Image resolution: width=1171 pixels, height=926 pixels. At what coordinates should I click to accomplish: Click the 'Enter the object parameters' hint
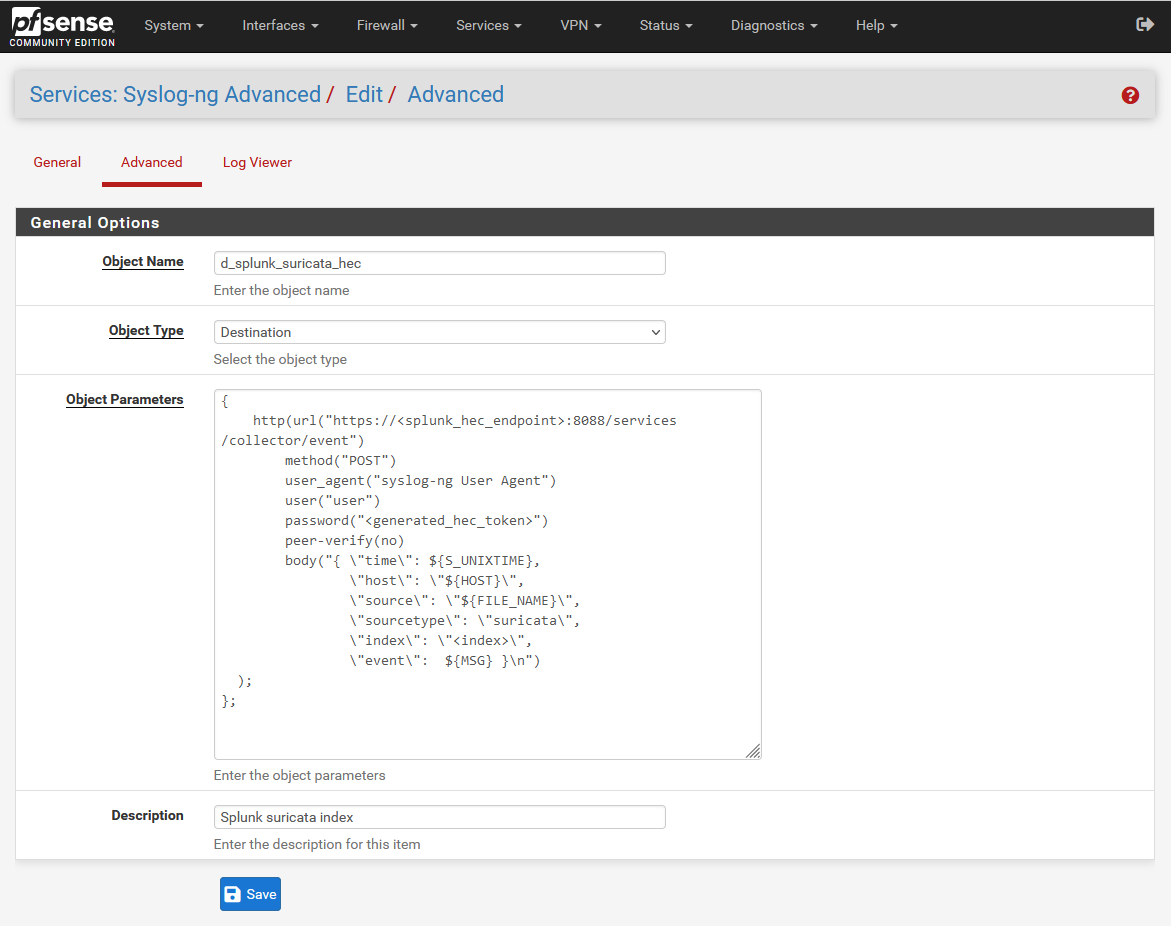coord(299,775)
